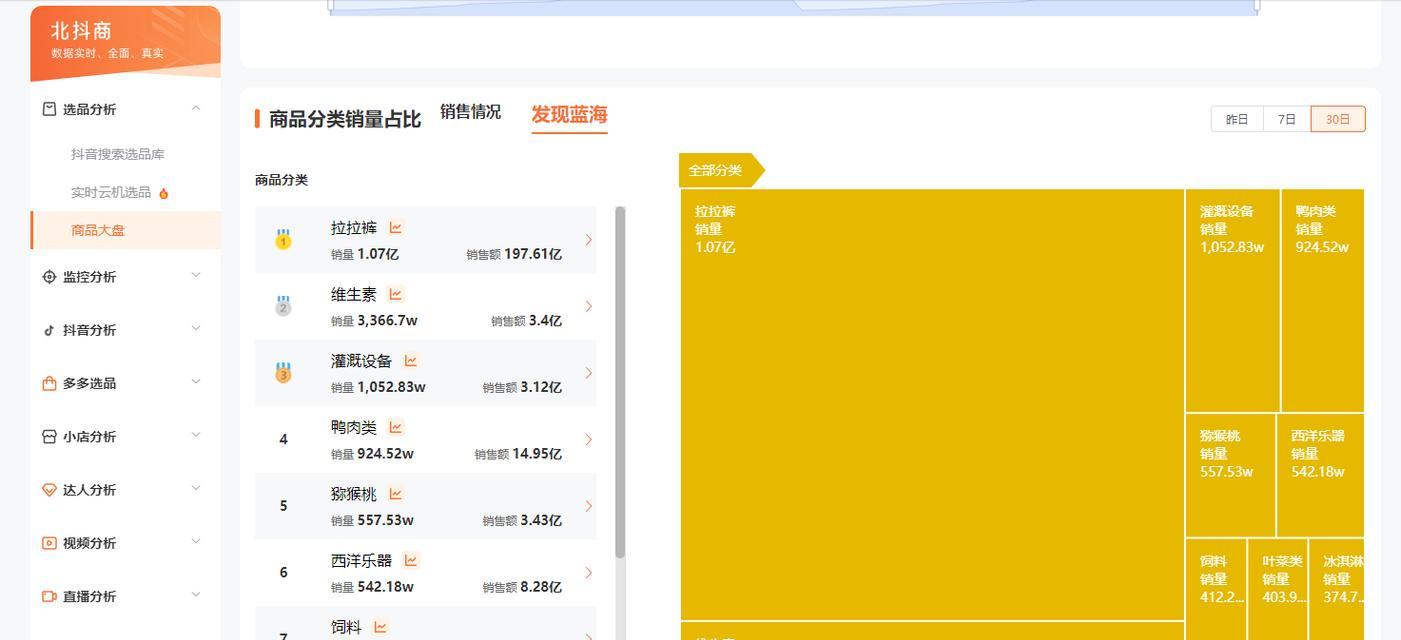Click the 监控分析 crosshair icon
Viewport: 1401px width, 640px height.
tap(49, 277)
